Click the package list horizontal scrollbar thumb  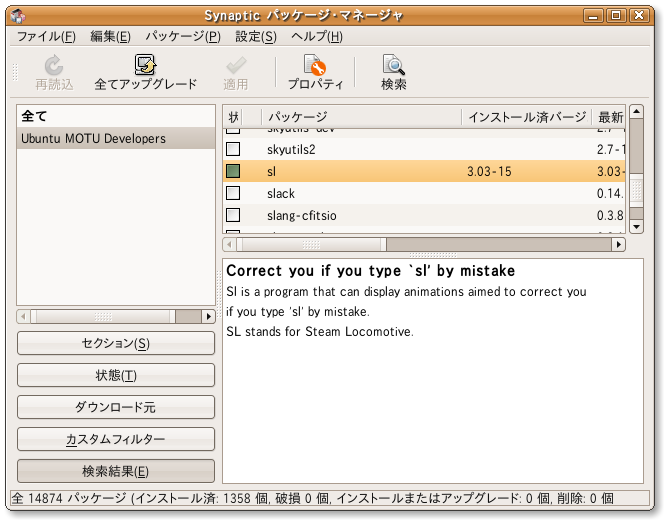[x=311, y=244]
